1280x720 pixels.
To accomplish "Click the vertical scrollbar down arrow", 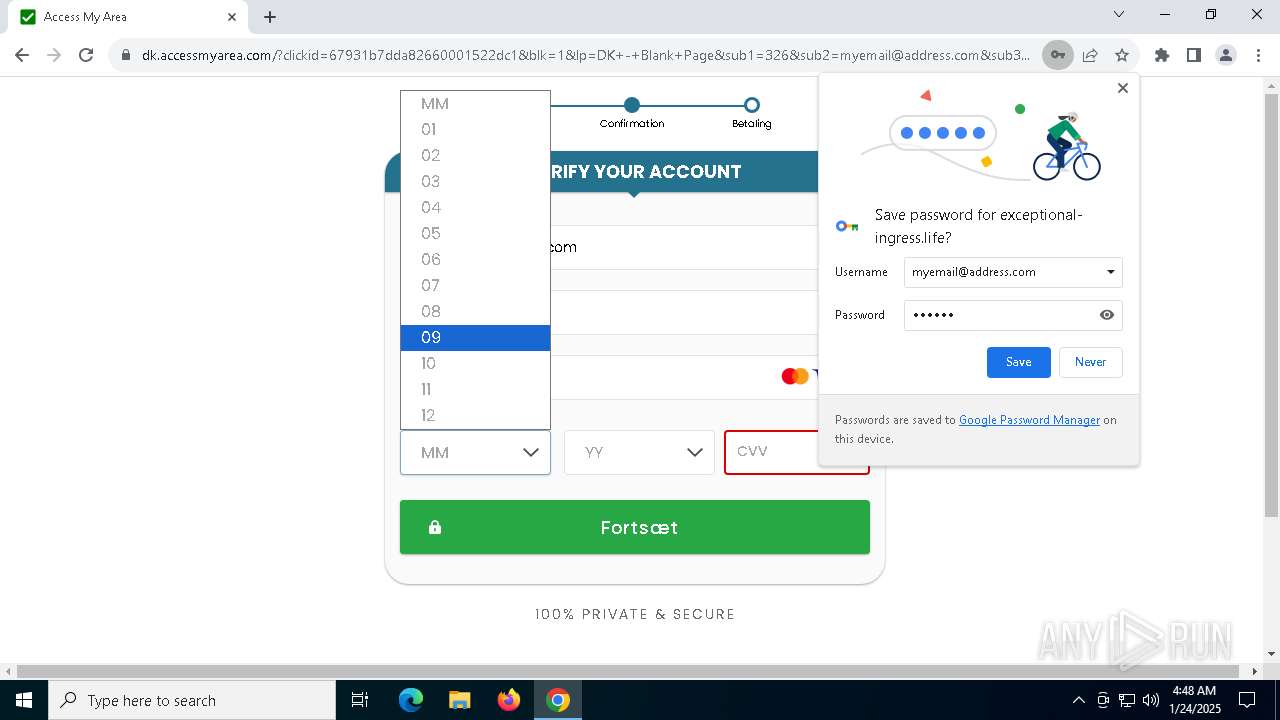I will 1272,654.
